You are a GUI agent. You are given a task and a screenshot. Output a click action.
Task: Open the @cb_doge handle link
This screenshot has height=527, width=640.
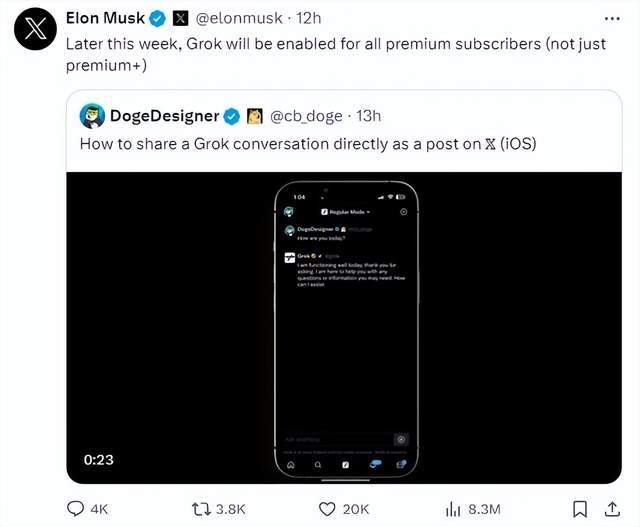point(306,116)
